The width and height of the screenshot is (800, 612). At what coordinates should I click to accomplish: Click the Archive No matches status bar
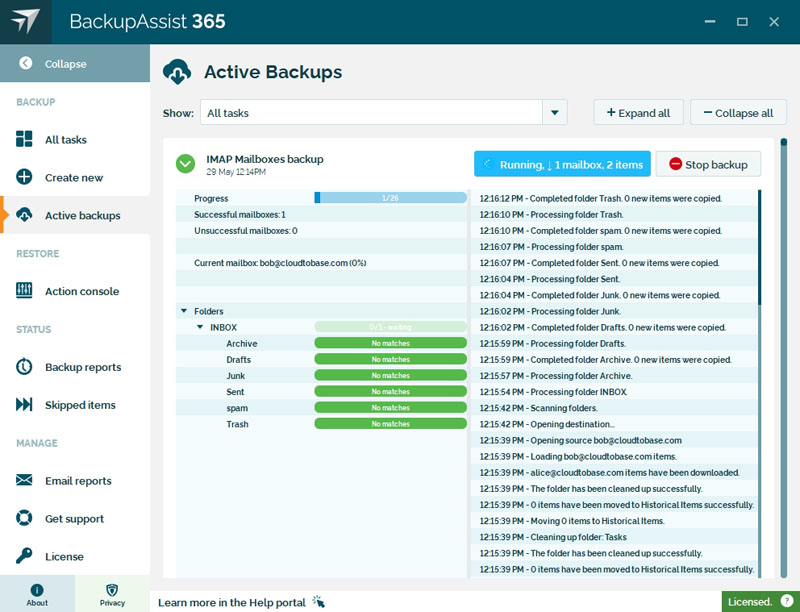(390, 343)
